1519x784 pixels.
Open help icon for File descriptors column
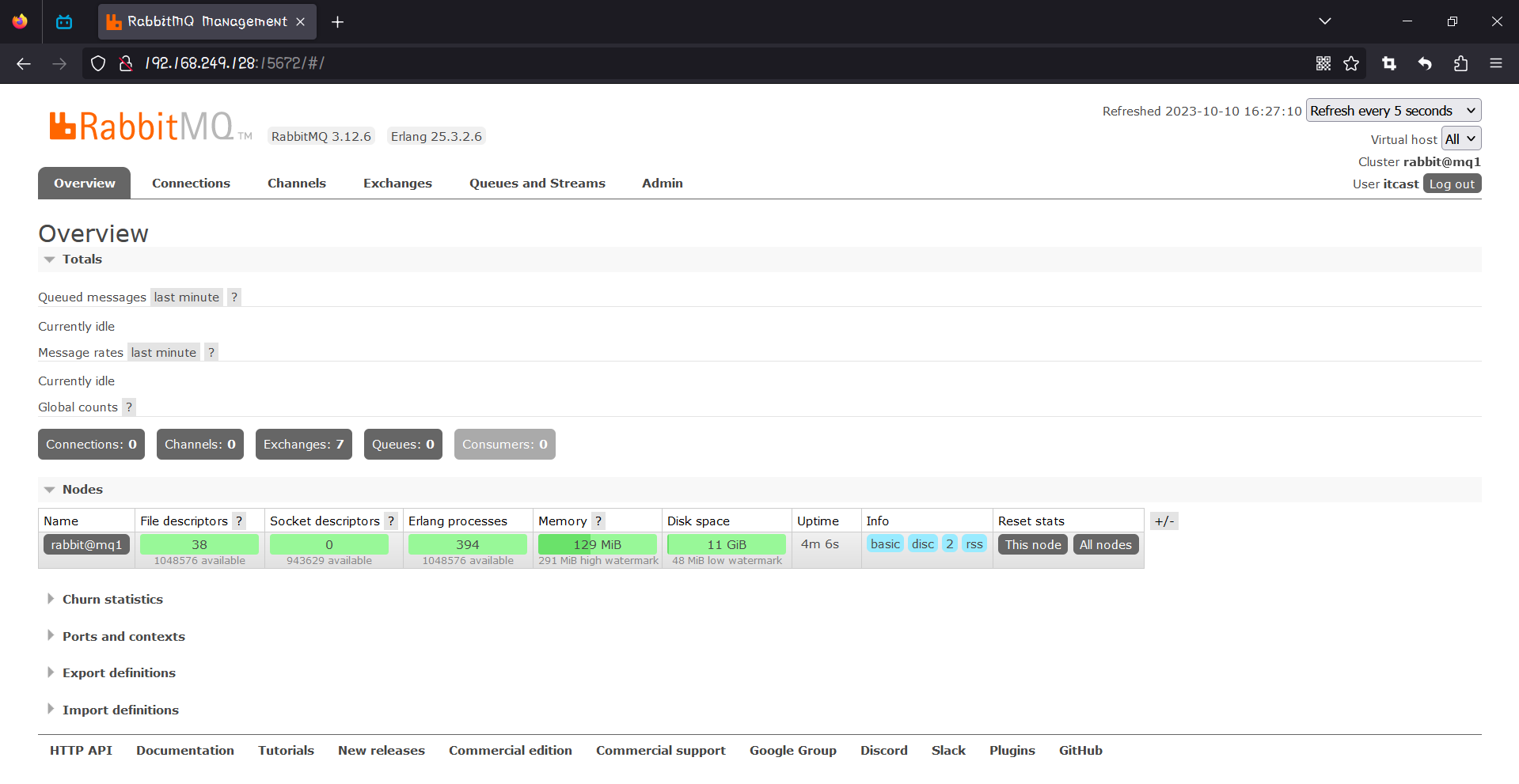(x=239, y=521)
